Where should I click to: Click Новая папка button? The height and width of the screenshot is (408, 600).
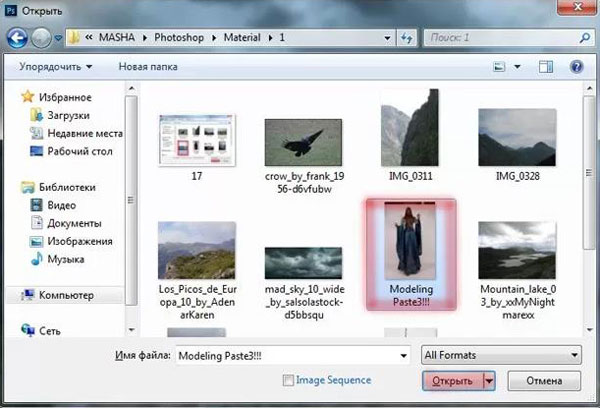(148, 67)
